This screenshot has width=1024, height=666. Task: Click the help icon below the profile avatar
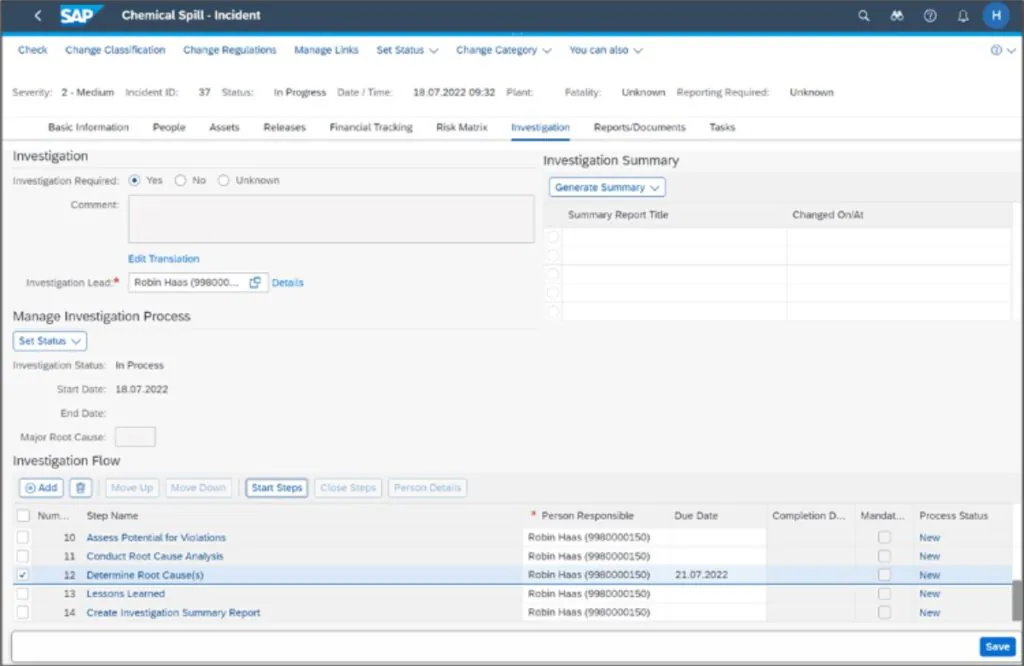(996, 50)
